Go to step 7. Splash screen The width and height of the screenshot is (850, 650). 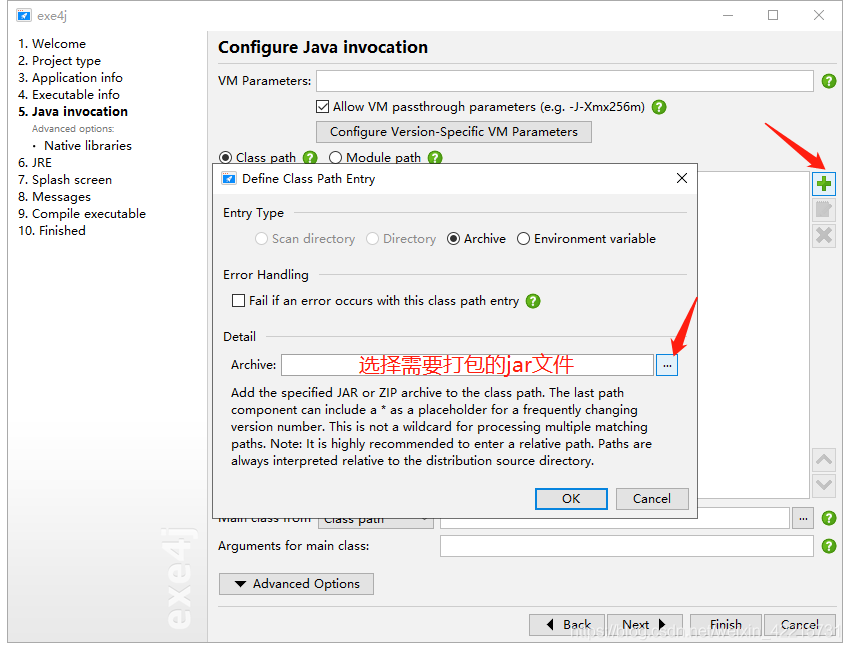pyautogui.click(x=65, y=179)
